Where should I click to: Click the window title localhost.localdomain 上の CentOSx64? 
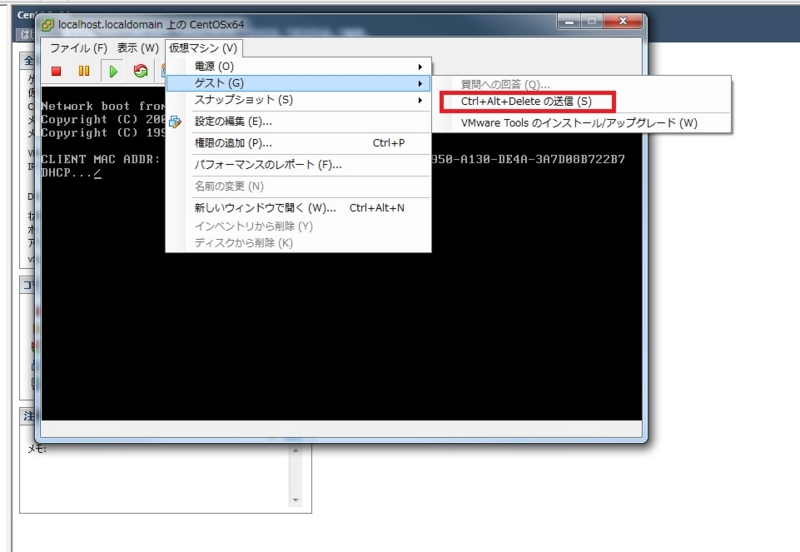coord(151,24)
